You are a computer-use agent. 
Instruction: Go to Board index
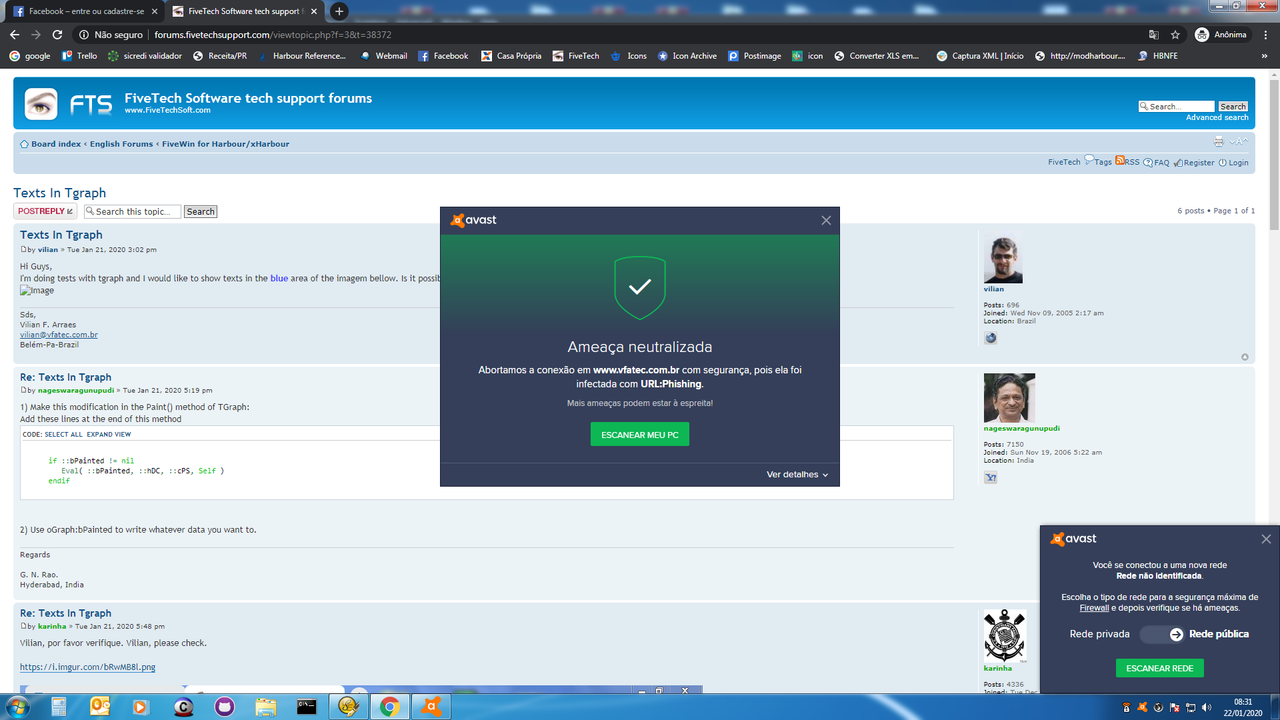[56, 144]
